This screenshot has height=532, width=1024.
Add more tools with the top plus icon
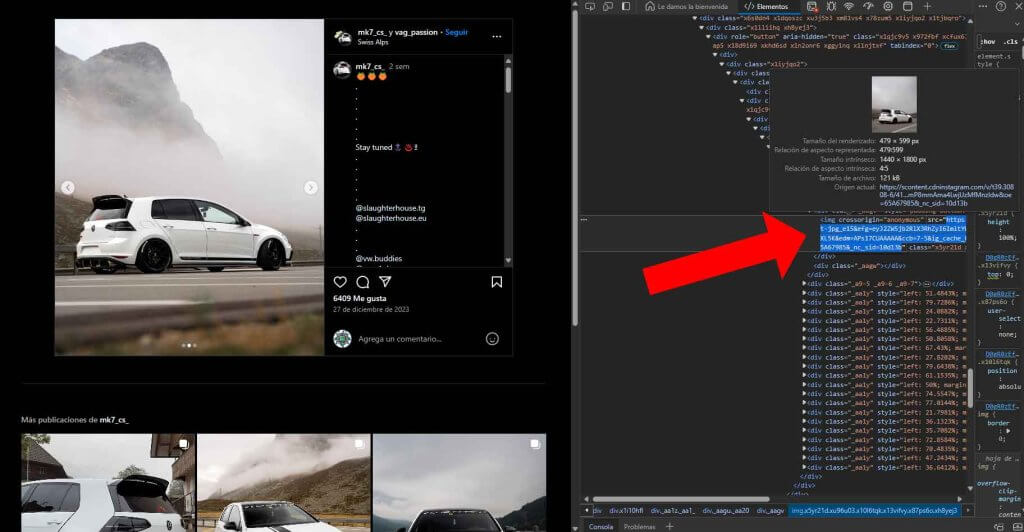click(927, 7)
